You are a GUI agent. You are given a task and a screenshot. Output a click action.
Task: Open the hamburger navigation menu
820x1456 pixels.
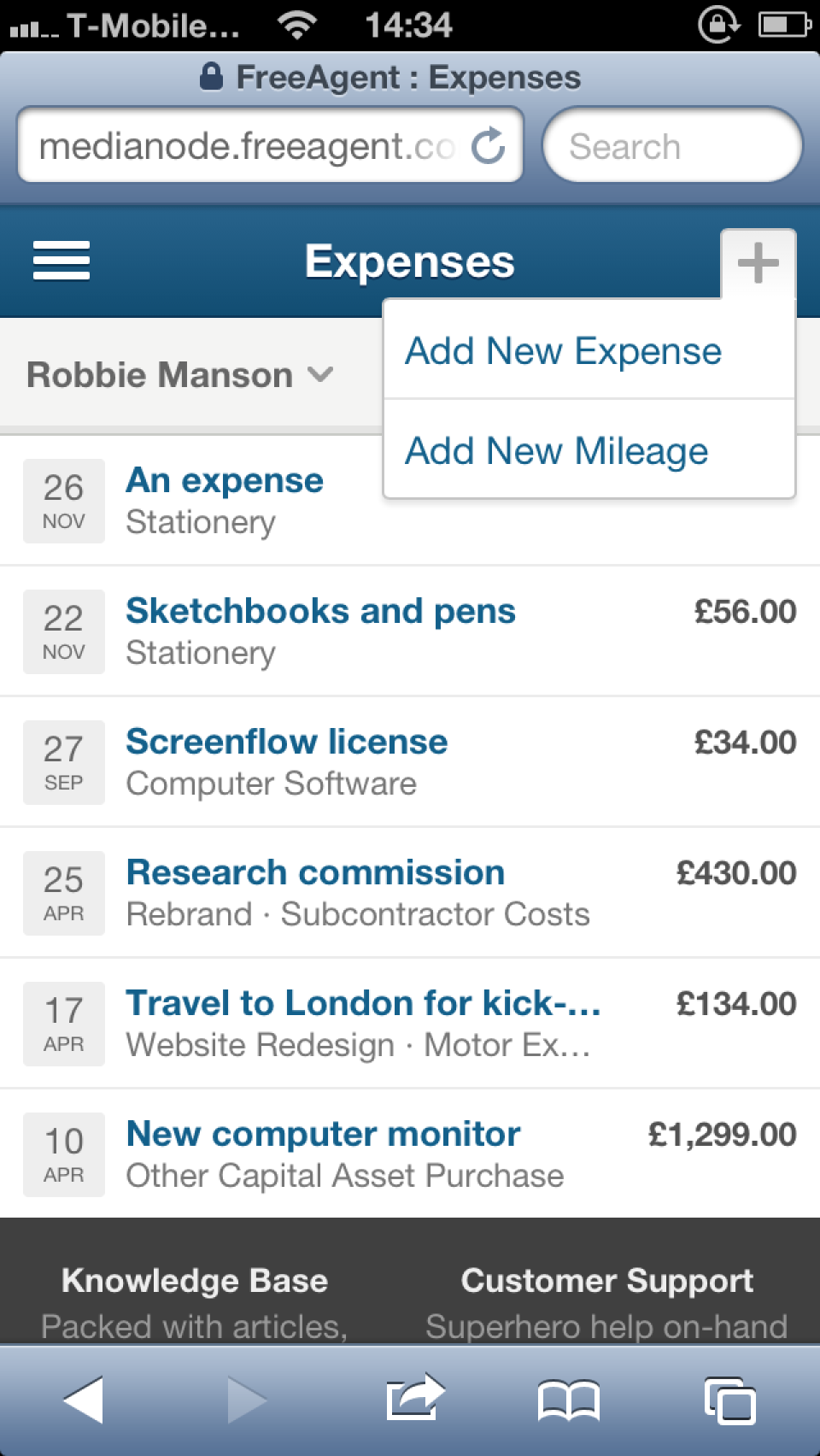[61, 261]
